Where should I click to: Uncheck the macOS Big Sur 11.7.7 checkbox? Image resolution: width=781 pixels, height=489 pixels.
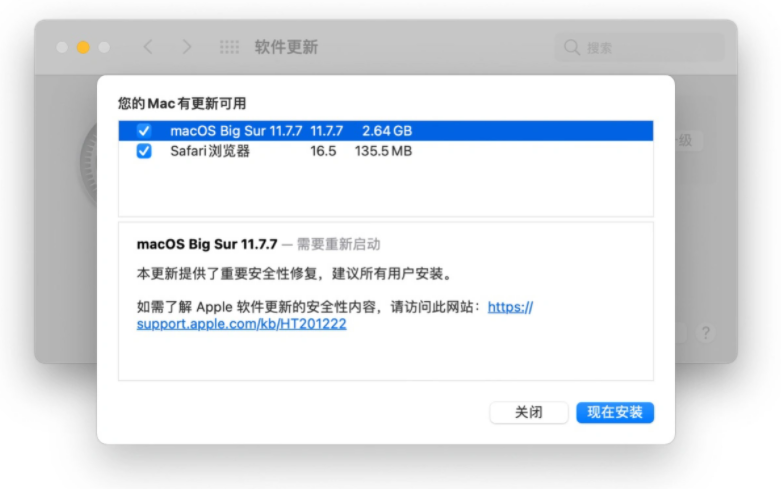click(144, 130)
